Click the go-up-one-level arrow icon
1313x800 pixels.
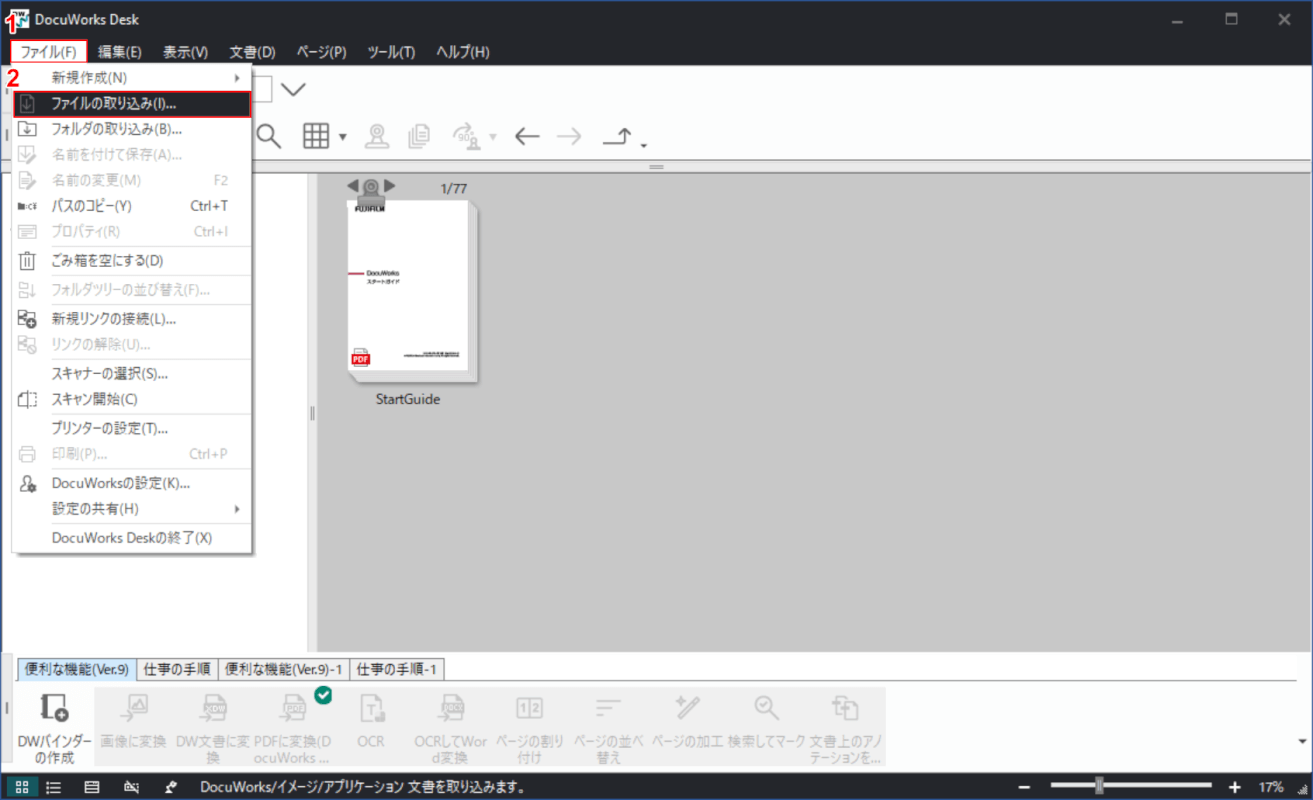(x=616, y=137)
